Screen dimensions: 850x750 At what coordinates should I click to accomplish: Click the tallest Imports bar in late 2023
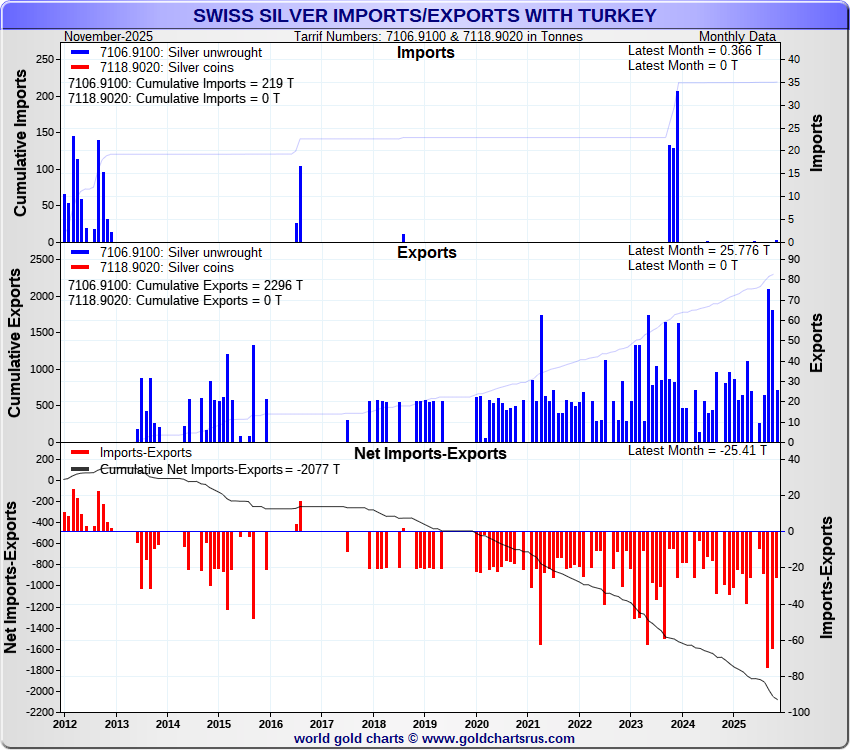pyautogui.click(x=677, y=166)
